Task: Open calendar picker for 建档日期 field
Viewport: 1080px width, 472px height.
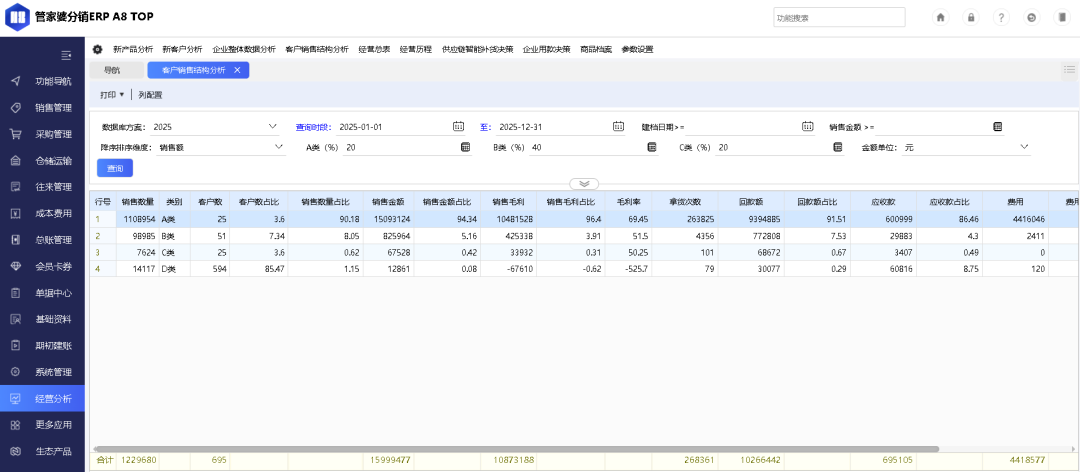Action: click(x=808, y=127)
